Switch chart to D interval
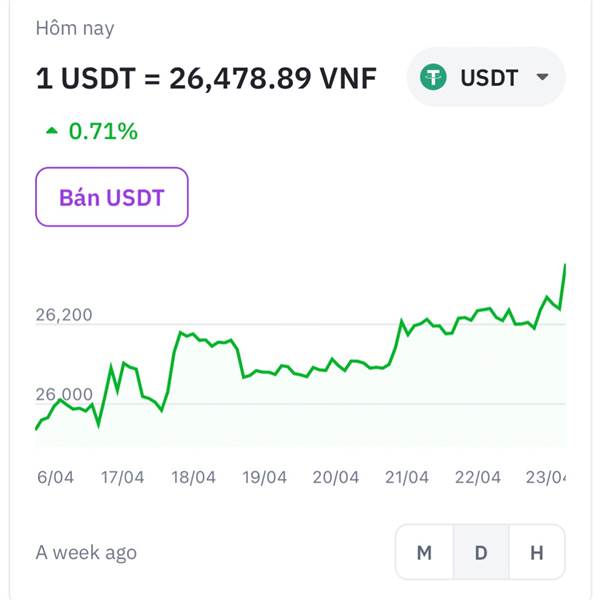The image size is (600, 600). pos(481,552)
